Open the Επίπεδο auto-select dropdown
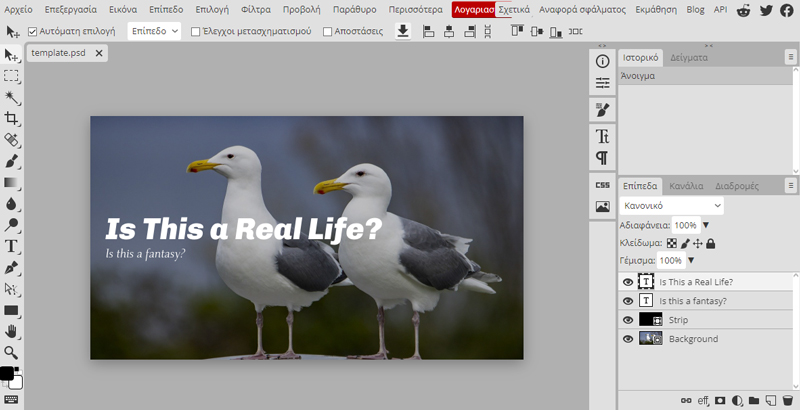 (154, 31)
